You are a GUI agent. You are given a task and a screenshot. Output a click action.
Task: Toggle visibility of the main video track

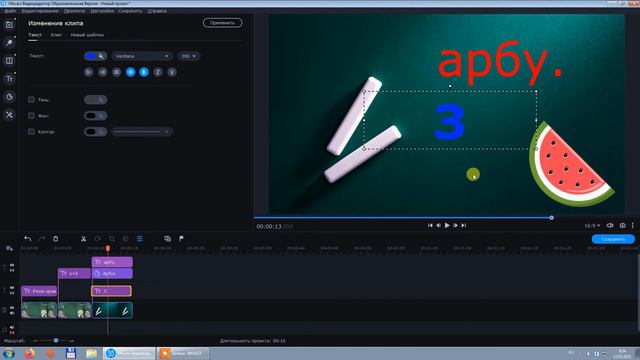pyautogui.click(x=12, y=307)
